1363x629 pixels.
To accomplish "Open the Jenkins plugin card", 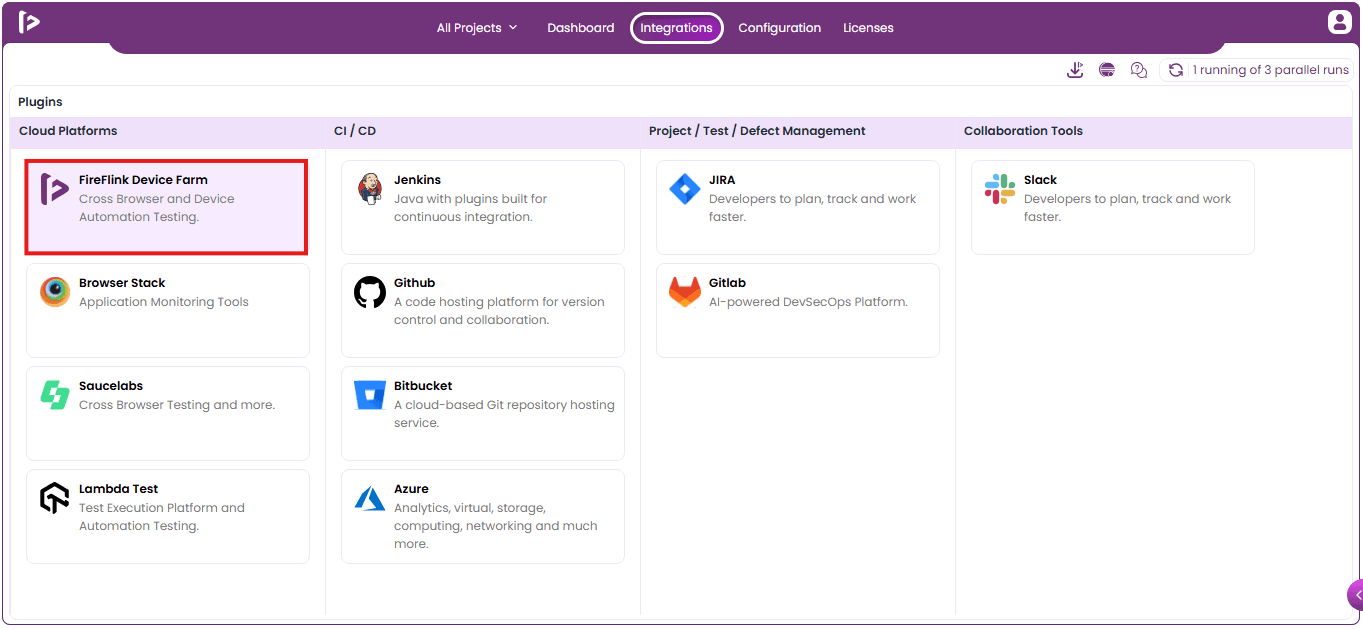I will (x=483, y=207).
